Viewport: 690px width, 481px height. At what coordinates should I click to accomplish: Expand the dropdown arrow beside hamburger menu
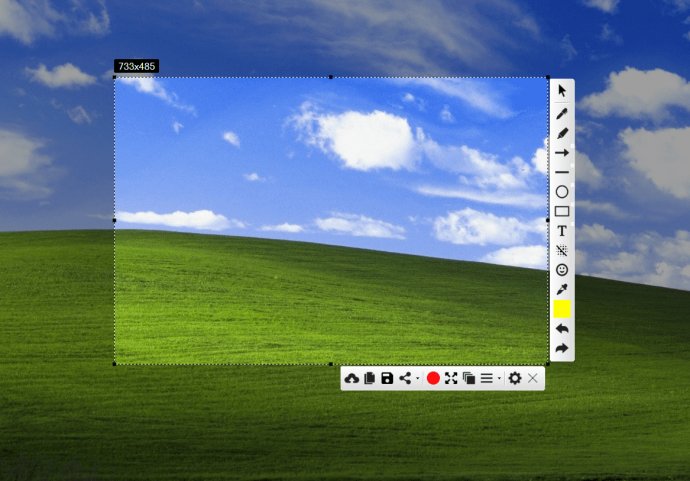(499, 378)
